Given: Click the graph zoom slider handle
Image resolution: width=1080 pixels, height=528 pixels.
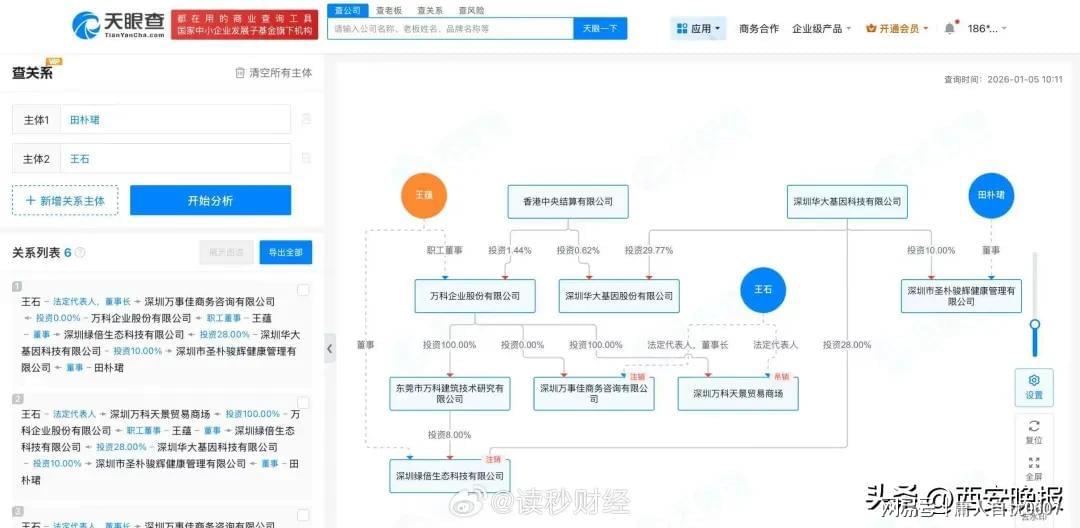Looking at the screenshot, I should 1034,324.
